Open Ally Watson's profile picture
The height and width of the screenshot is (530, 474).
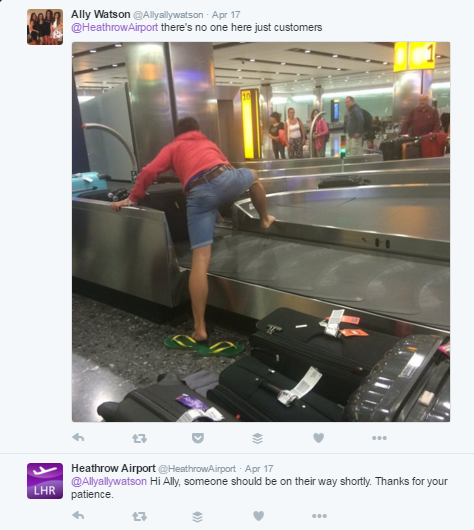pyautogui.click(x=45, y=27)
